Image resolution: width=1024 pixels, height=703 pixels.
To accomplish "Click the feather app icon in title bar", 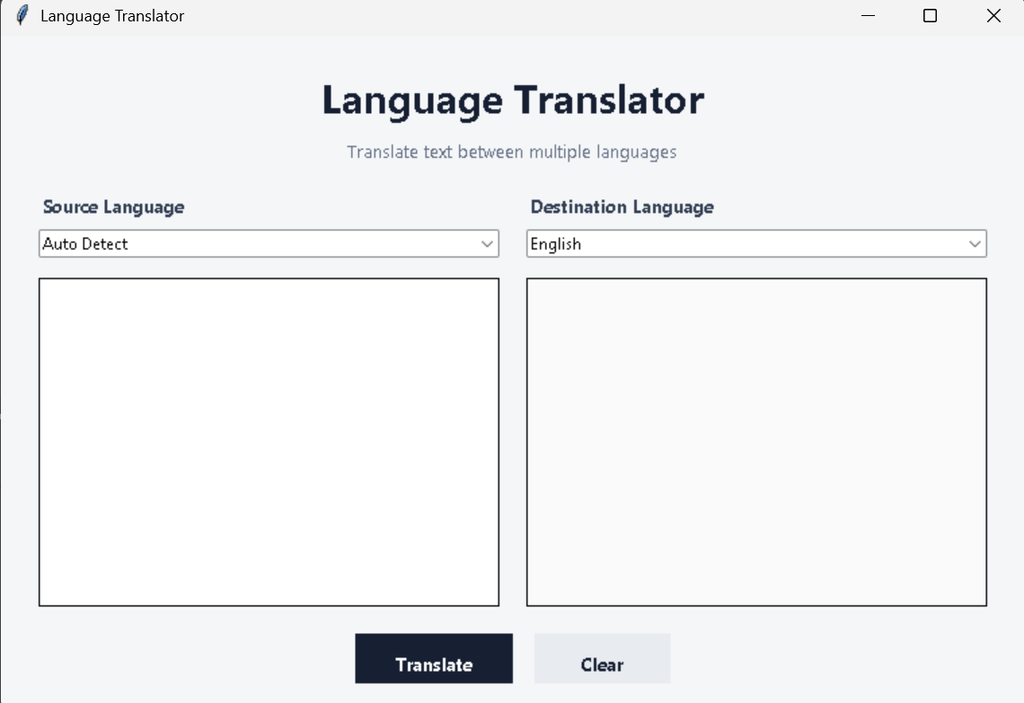I will [22, 15].
